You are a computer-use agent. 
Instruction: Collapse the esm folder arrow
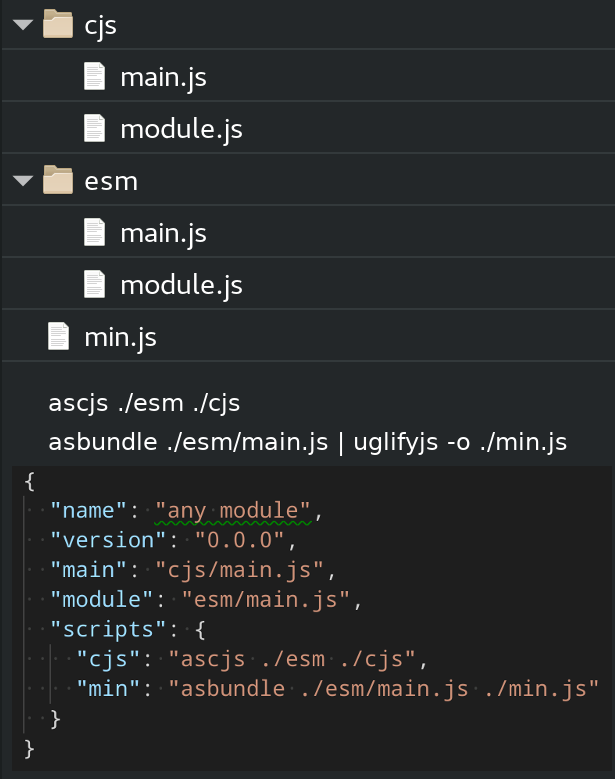(23, 181)
